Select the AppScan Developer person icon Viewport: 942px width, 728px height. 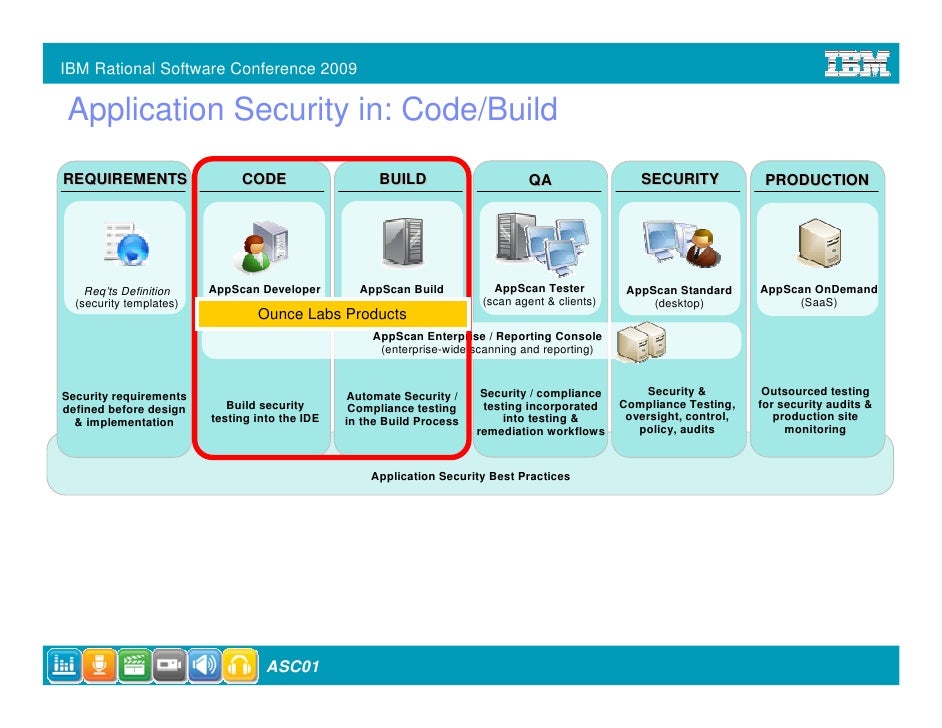261,245
